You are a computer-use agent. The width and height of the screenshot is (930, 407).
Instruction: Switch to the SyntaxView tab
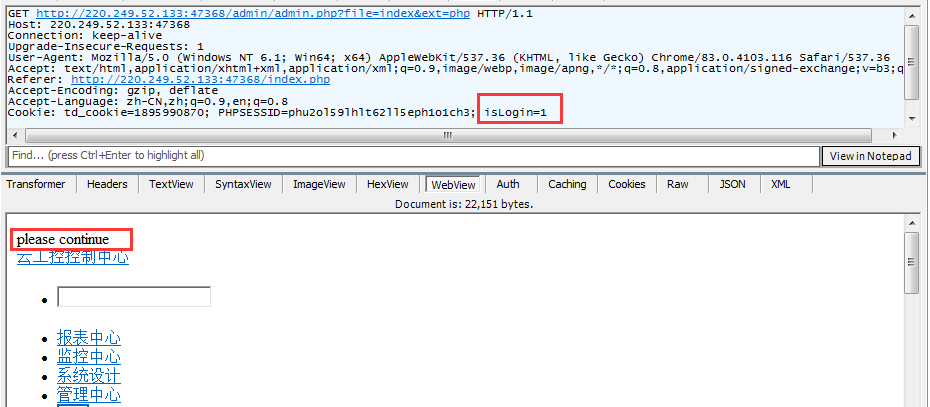[243, 184]
